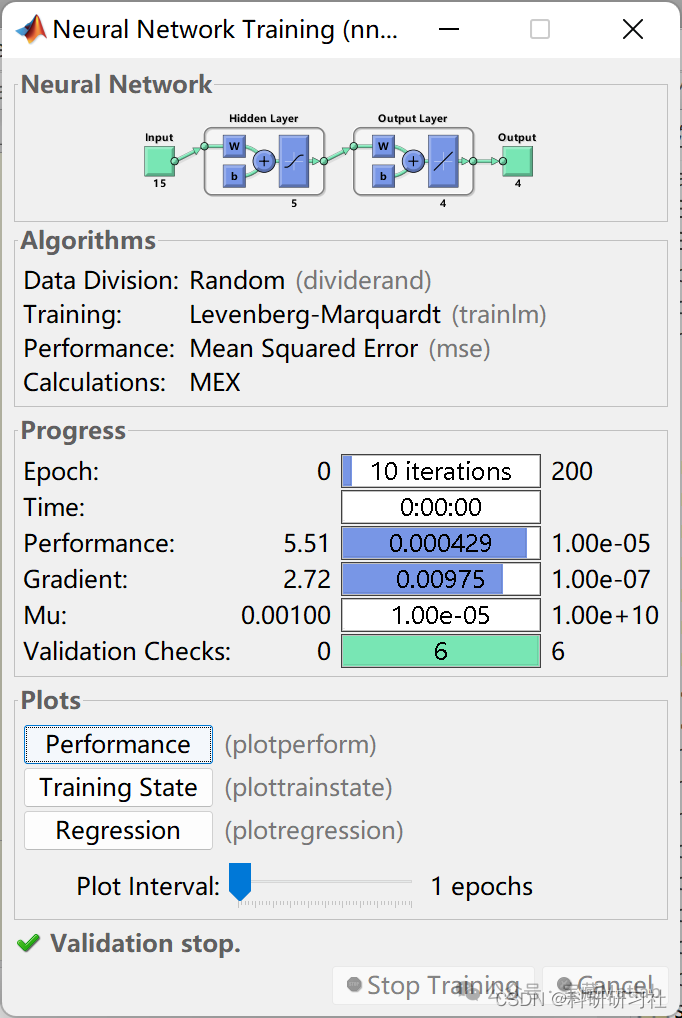The width and height of the screenshot is (682, 1018).
Task: Open the Performance plot
Action: tap(118, 744)
